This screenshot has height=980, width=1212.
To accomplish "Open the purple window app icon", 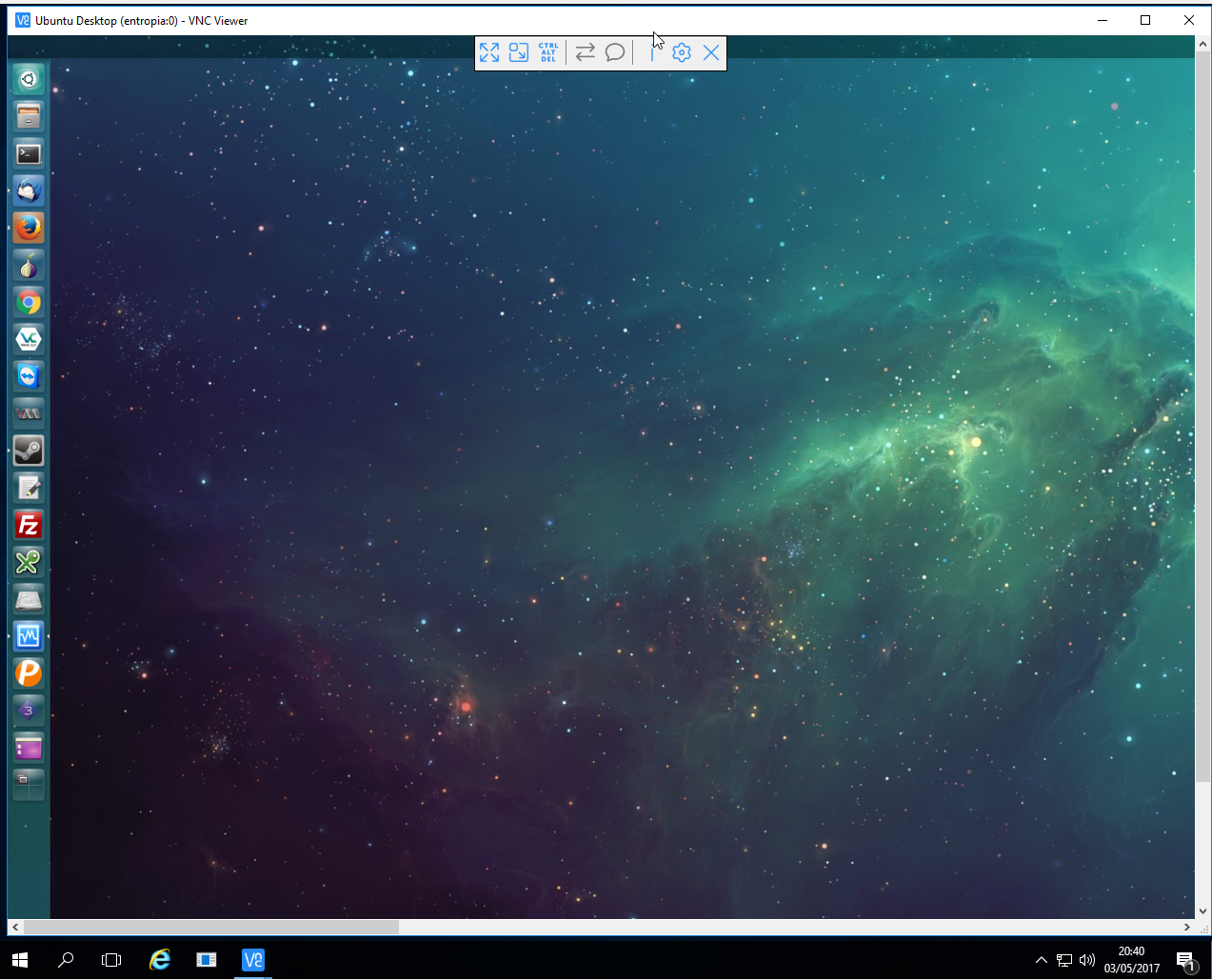I will click(29, 748).
